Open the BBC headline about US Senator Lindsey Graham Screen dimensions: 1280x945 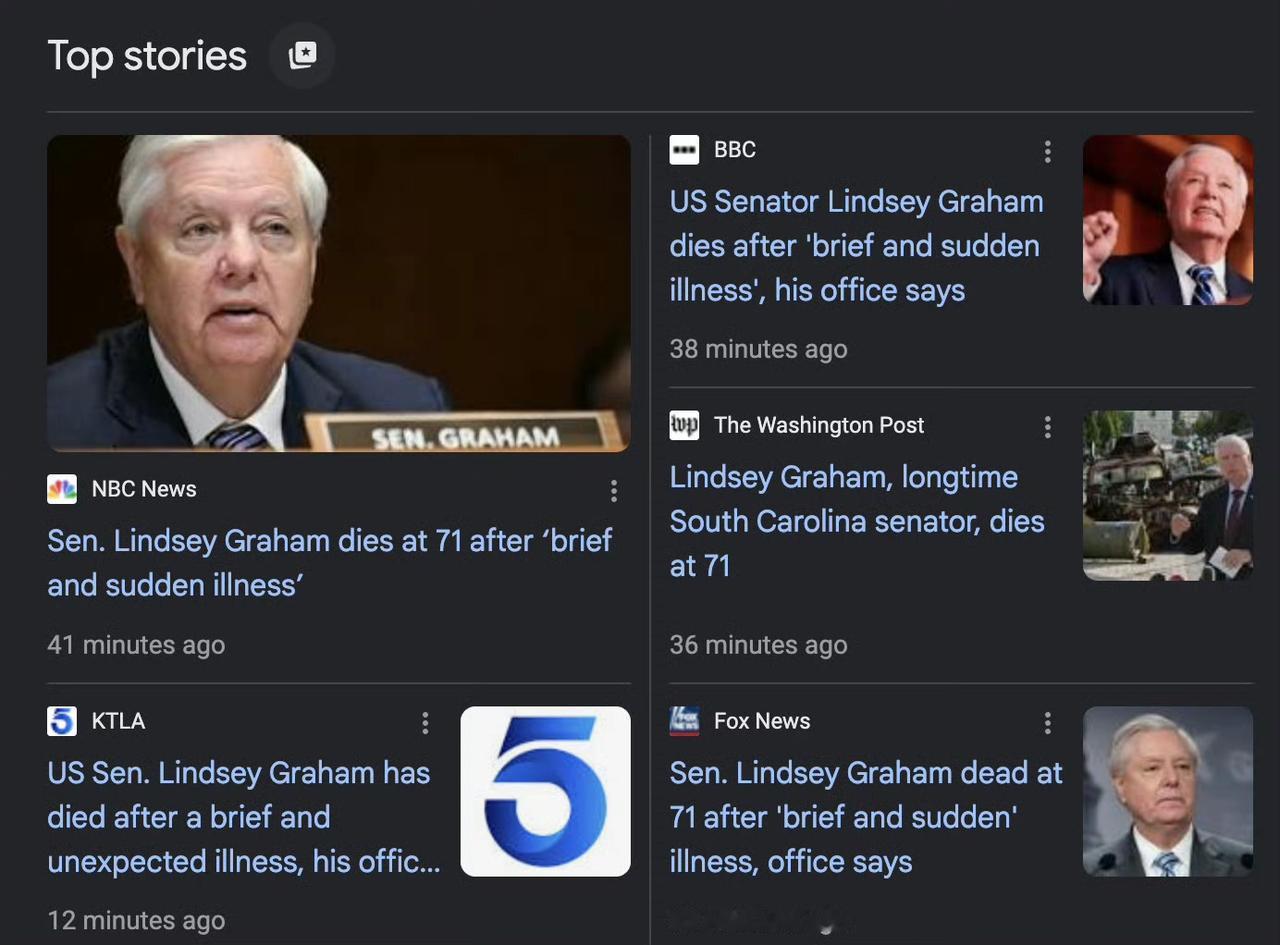point(856,246)
